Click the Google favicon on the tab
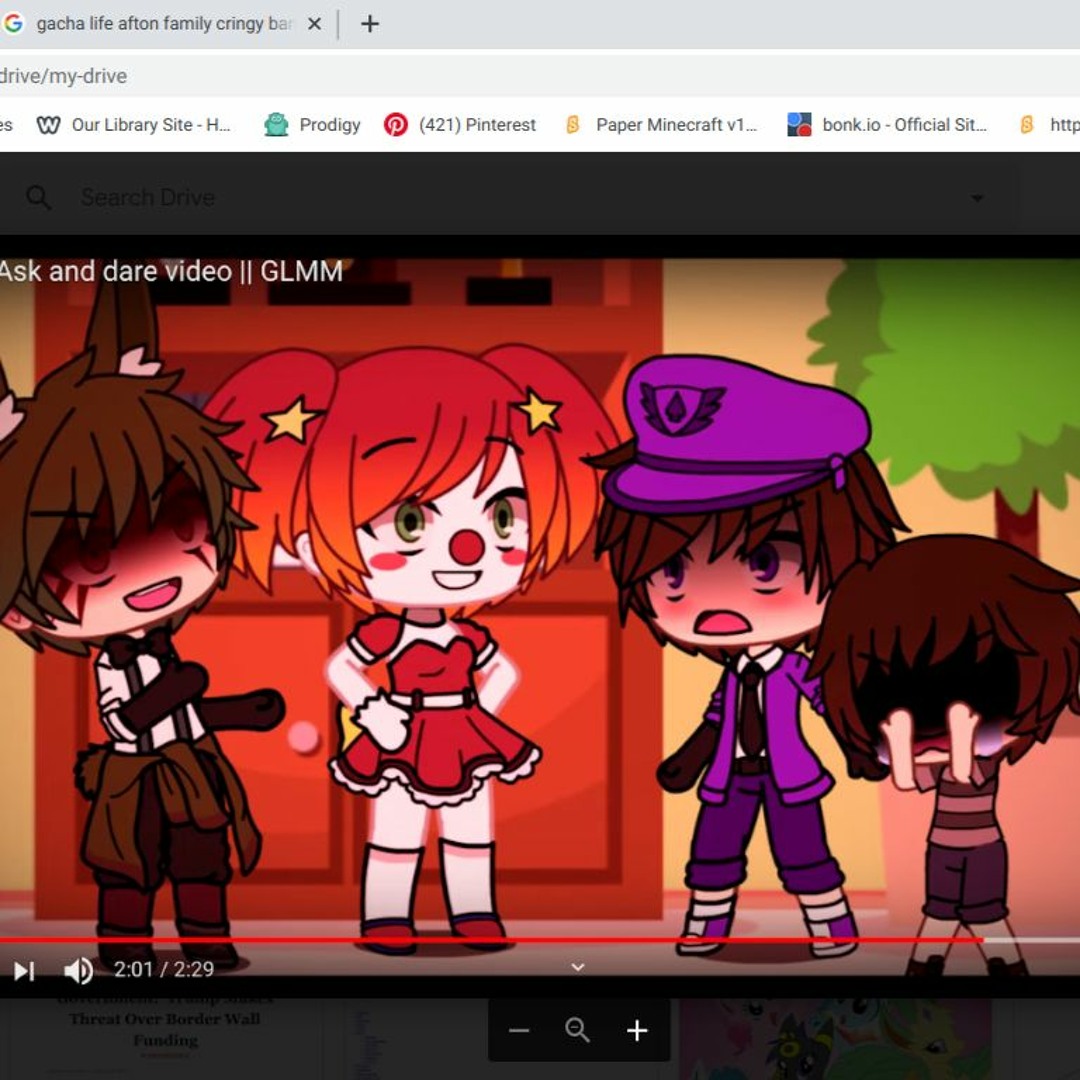 click(13, 23)
